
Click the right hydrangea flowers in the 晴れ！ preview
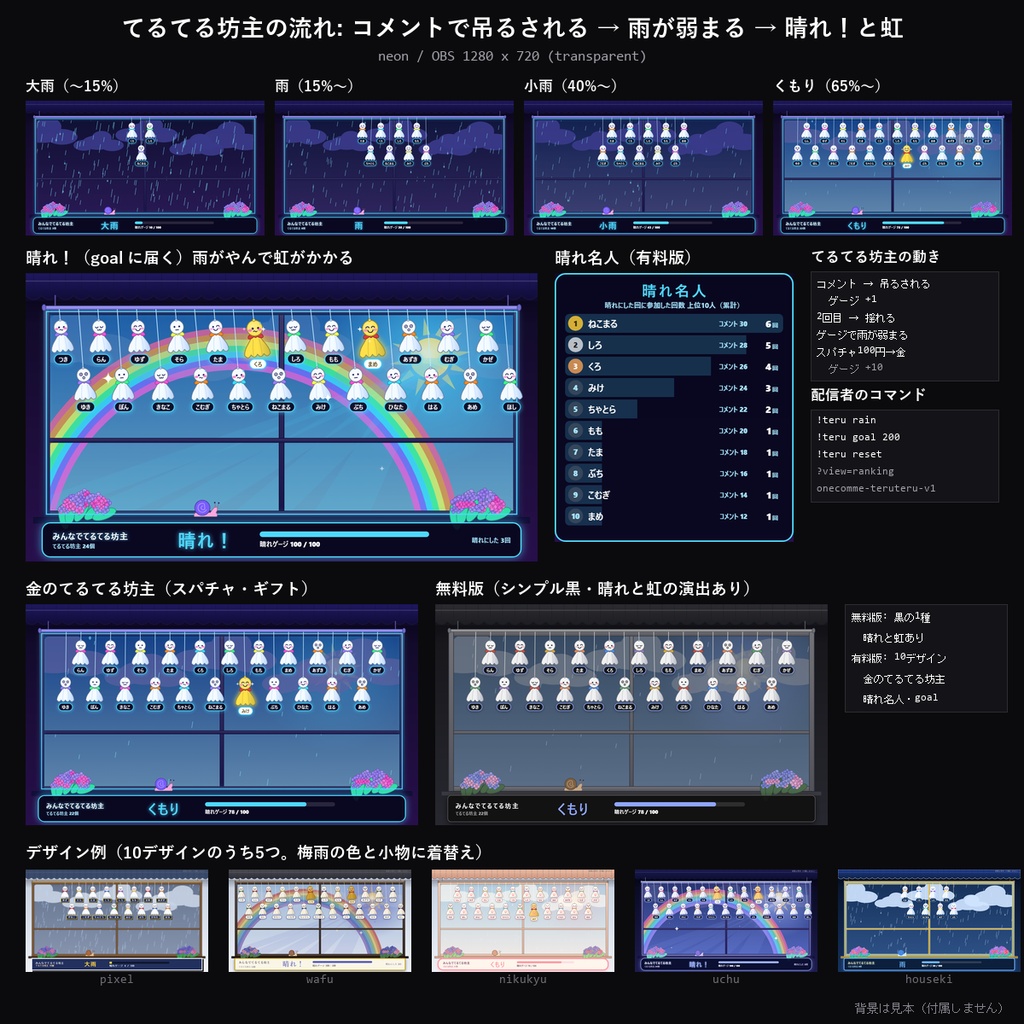(x=480, y=506)
